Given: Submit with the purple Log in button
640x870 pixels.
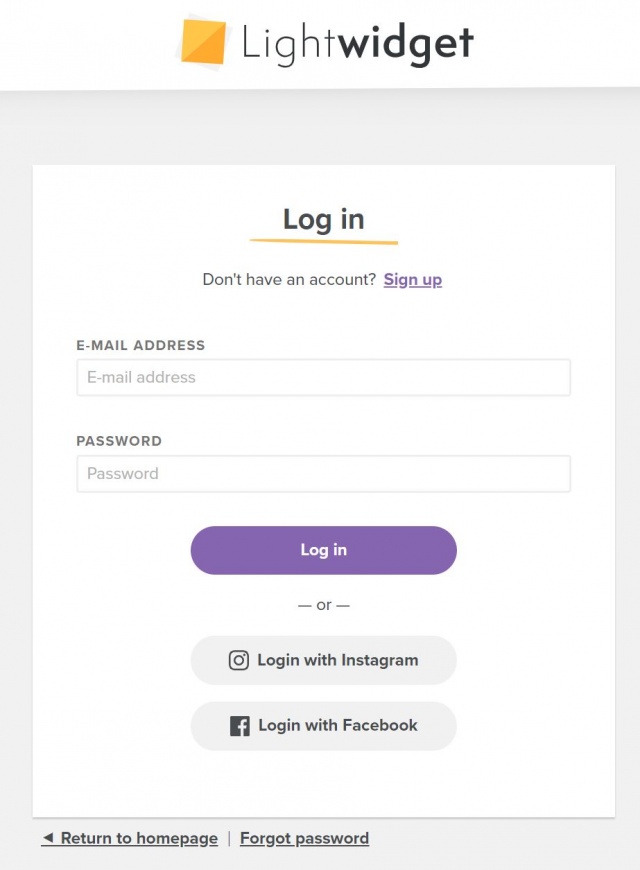Looking at the screenshot, I should (x=324, y=550).
